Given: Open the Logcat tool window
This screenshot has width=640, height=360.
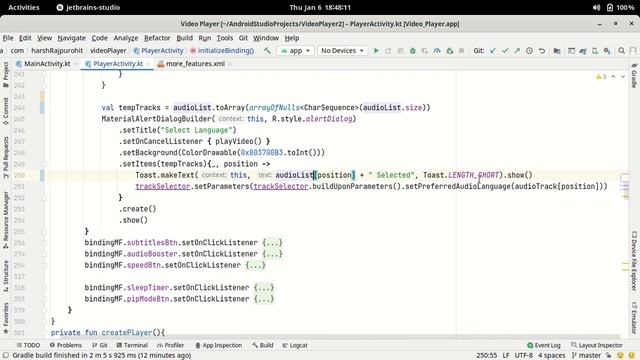Looking at the screenshot, I should tap(295, 345).
